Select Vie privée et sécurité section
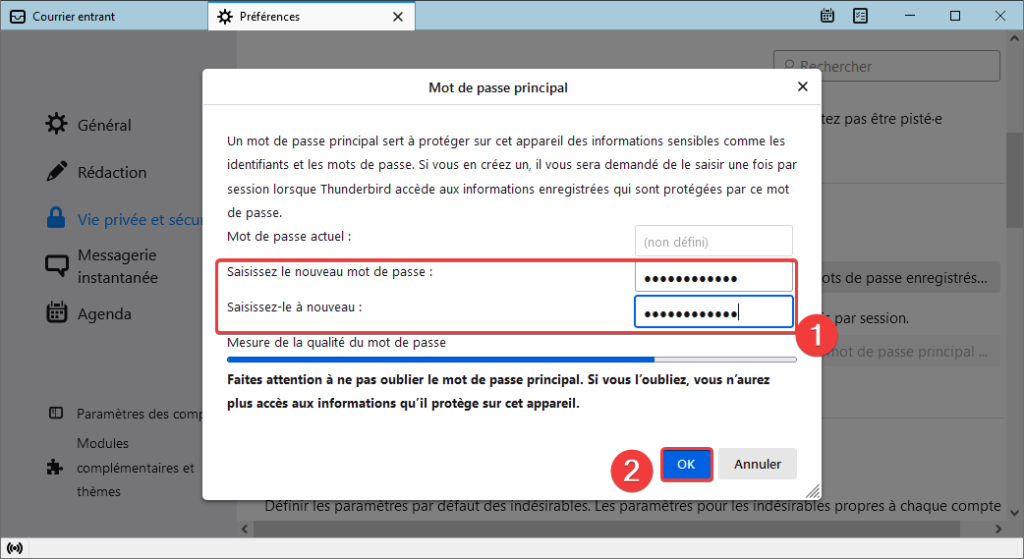 point(140,219)
